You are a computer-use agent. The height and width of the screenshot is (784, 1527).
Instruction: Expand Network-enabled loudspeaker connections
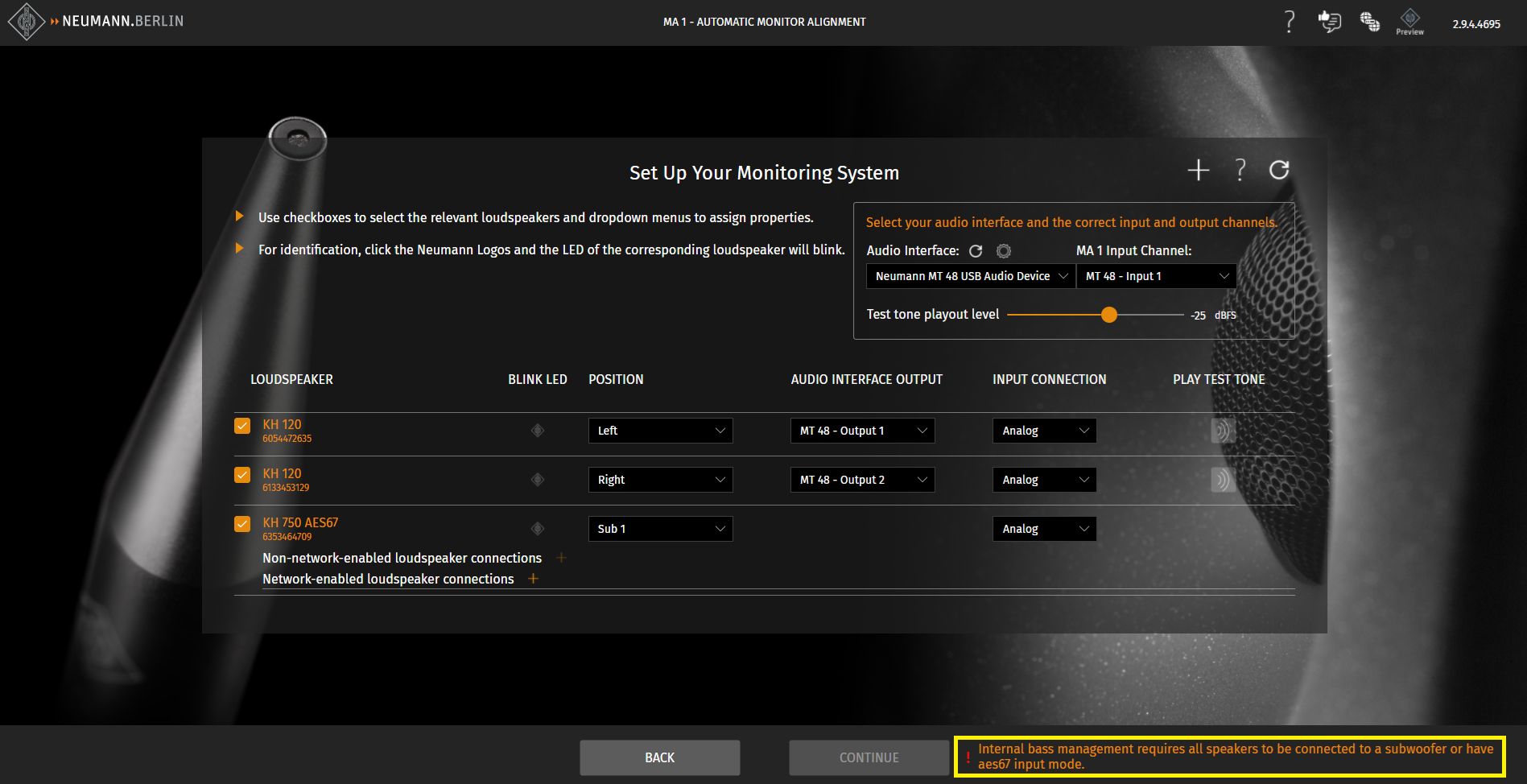tap(533, 579)
